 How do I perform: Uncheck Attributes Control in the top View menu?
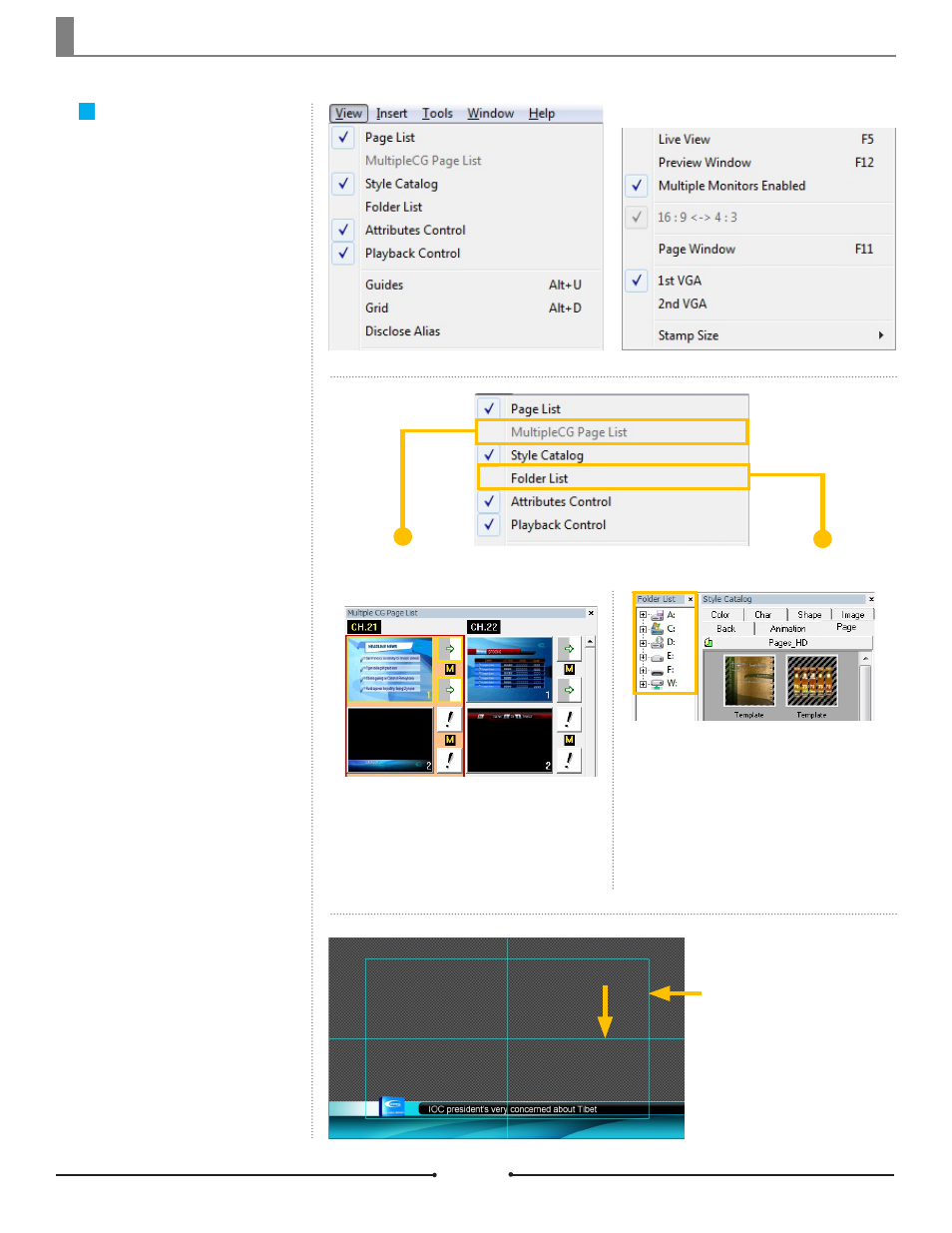(343, 230)
